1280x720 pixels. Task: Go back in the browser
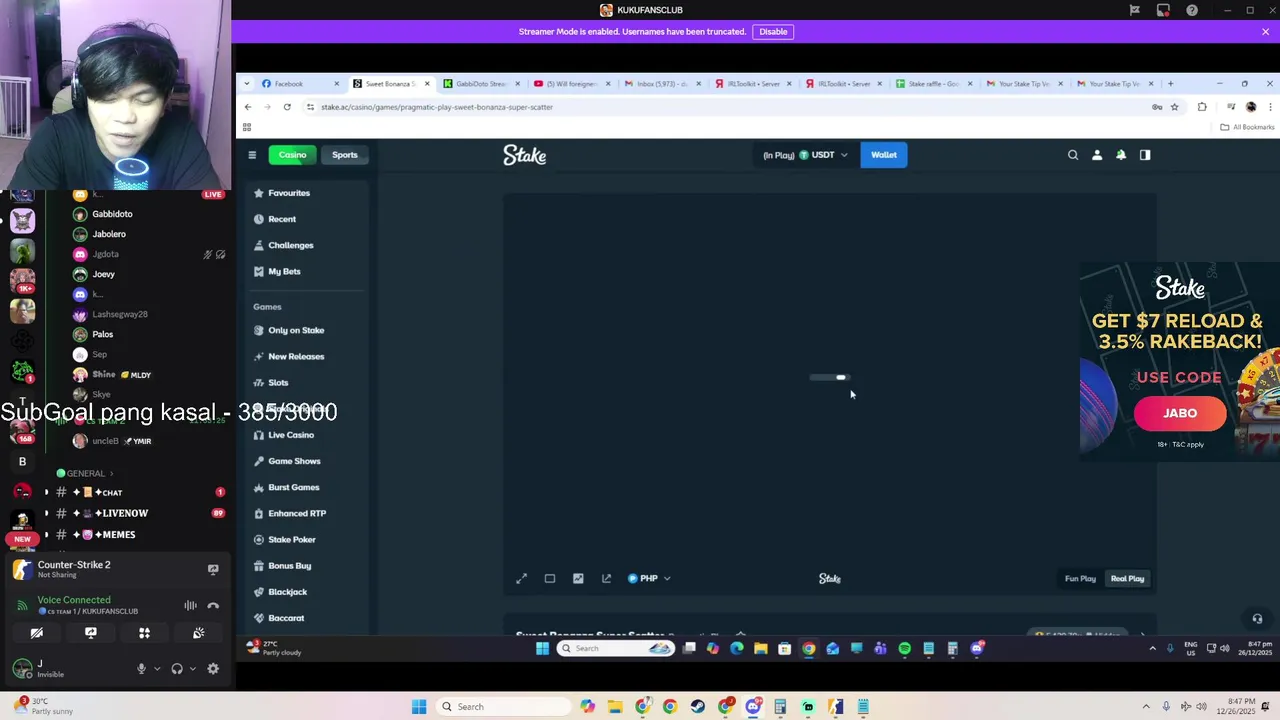pos(248,107)
